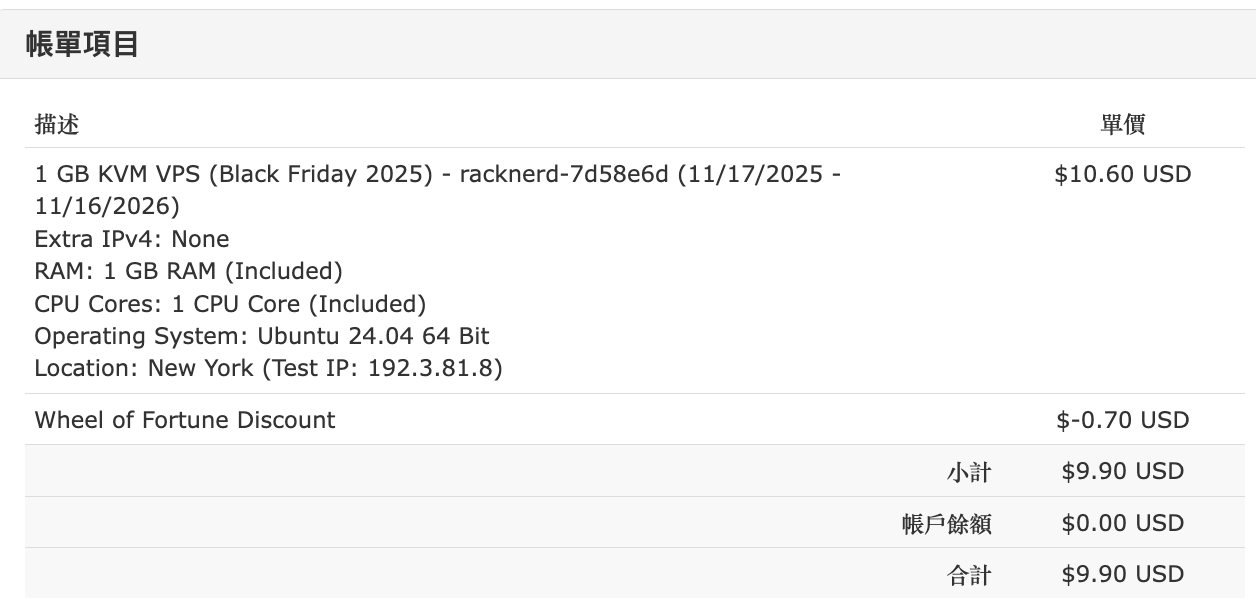Click the Extra IPv4: None line

pyautogui.click(x=132, y=239)
